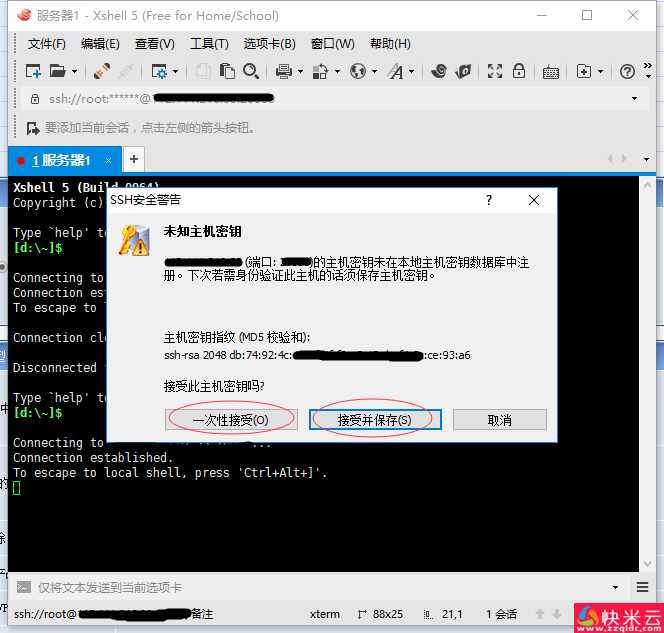Click the Connect (plug) toolbar icon
664x633 pixels.
pos(102,71)
